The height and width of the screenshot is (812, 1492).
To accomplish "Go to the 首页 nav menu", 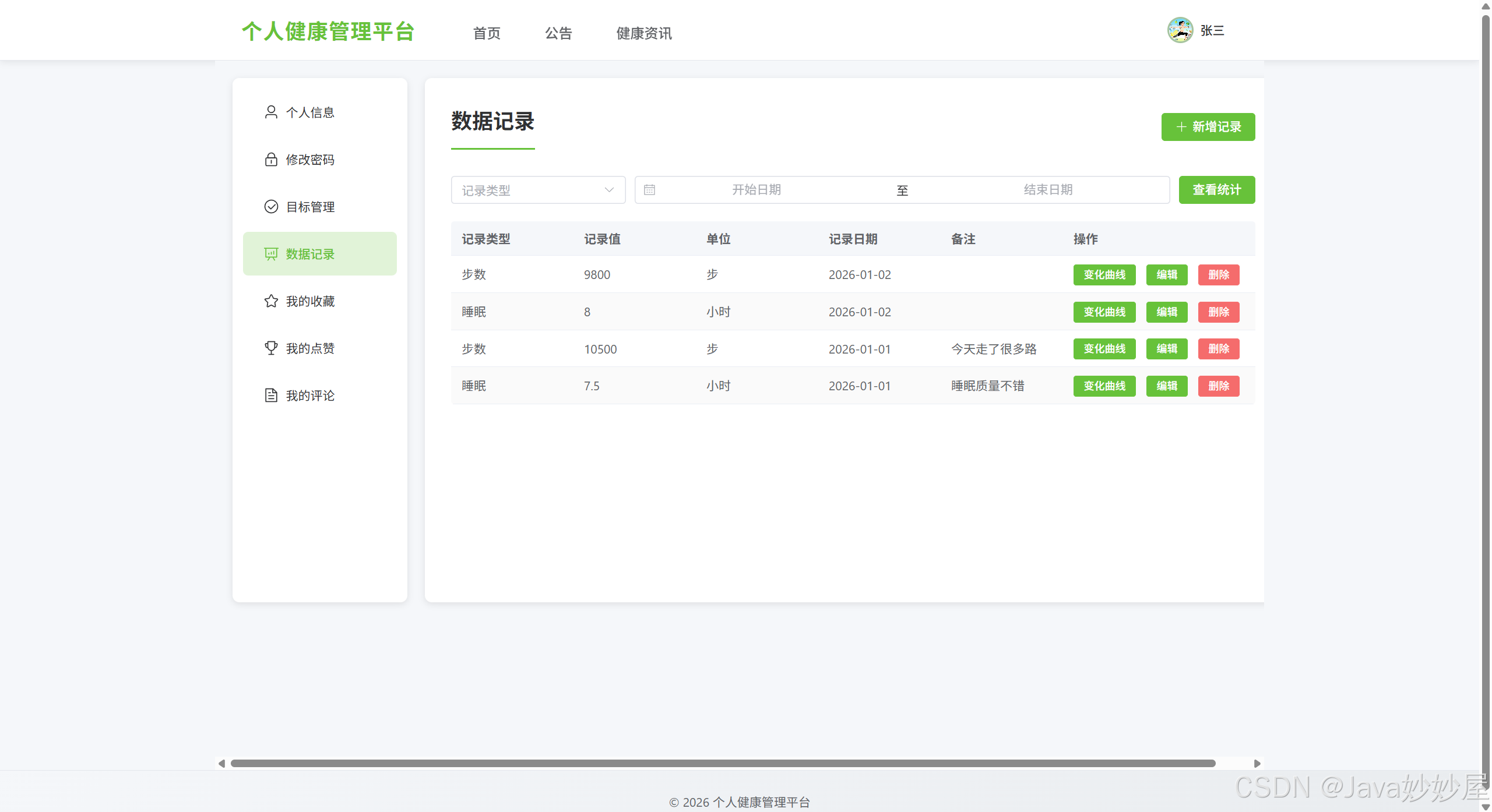I will tap(487, 33).
